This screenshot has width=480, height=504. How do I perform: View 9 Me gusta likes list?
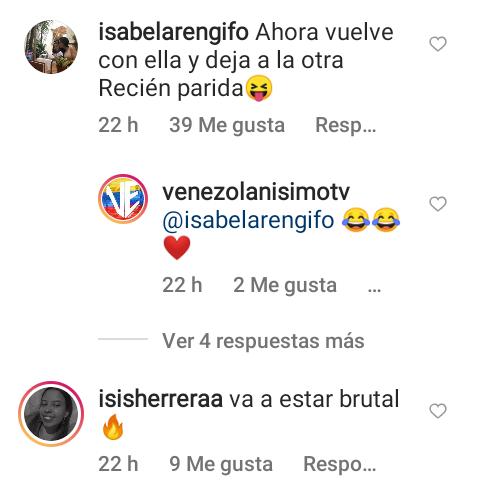tap(221, 464)
